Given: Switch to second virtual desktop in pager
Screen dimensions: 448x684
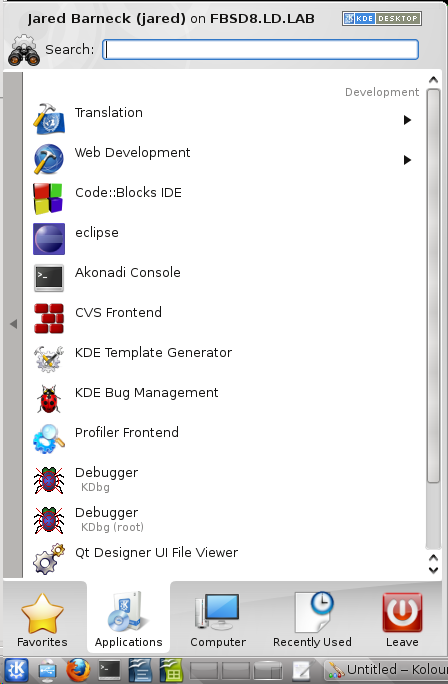Looking at the screenshot, I should click(236, 671).
